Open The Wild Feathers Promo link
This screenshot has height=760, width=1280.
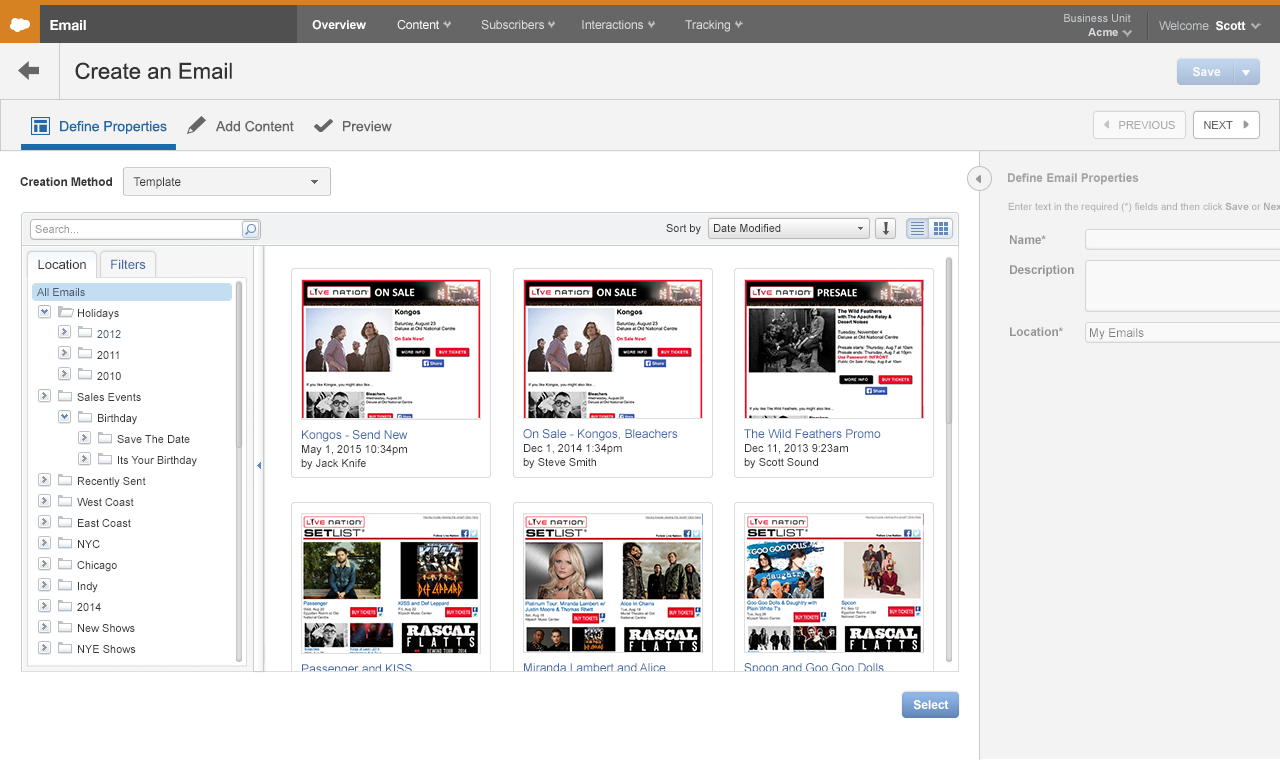pos(812,434)
